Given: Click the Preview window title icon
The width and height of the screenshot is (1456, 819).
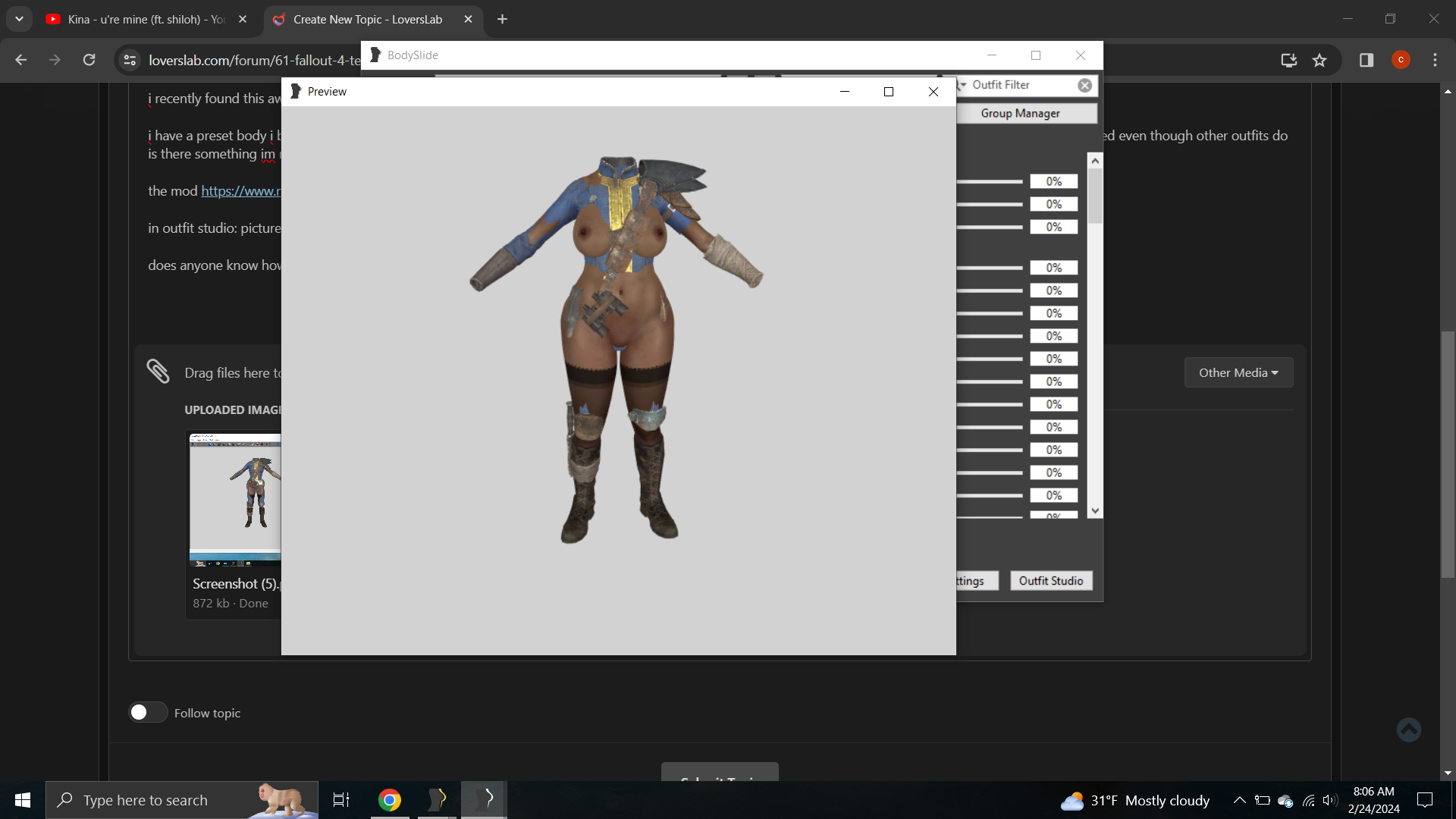Looking at the screenshot, I should pyautogui.click(x=296, y=91).
